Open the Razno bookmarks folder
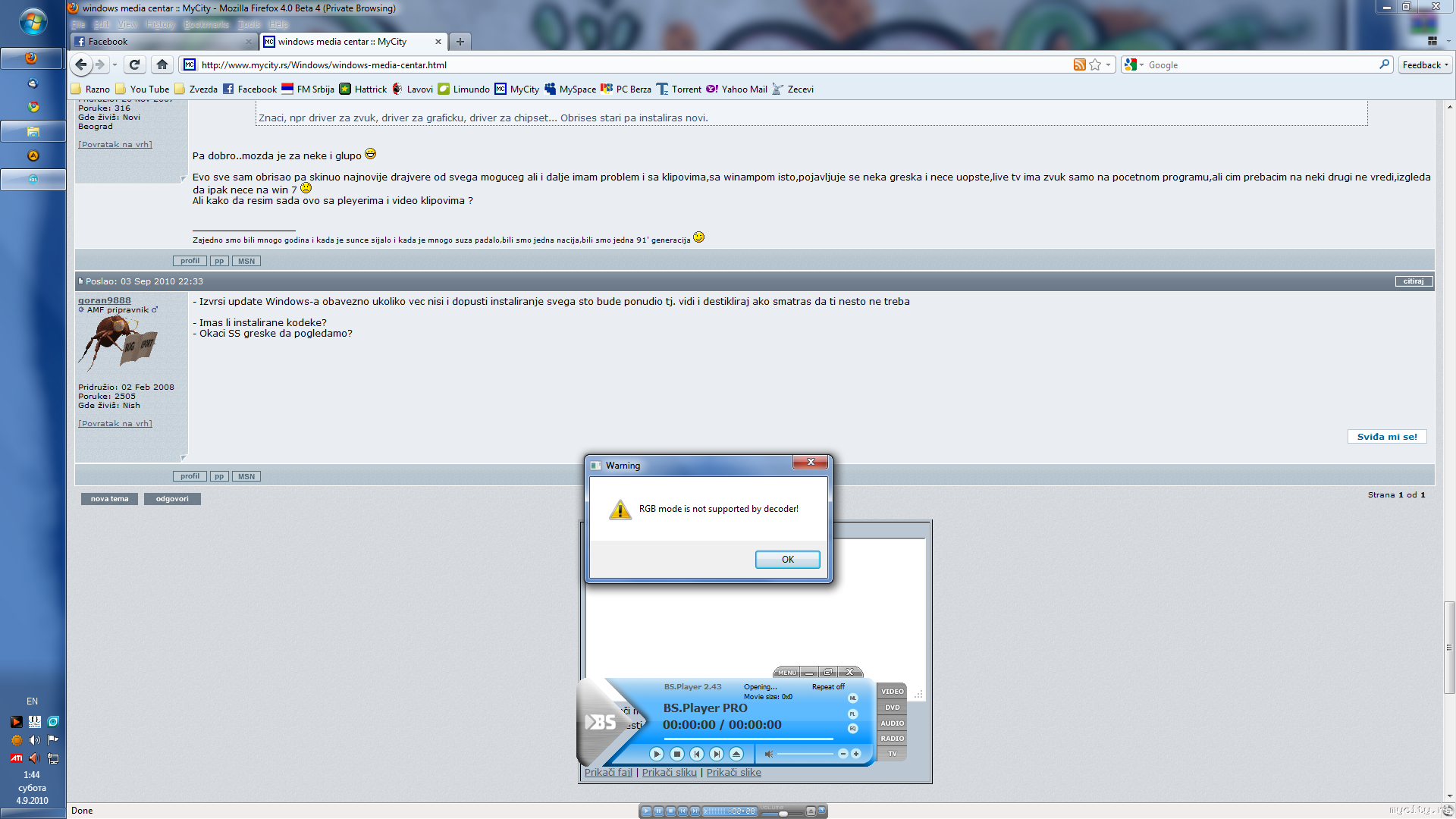 pyautogui.click(x=90, y=89)
